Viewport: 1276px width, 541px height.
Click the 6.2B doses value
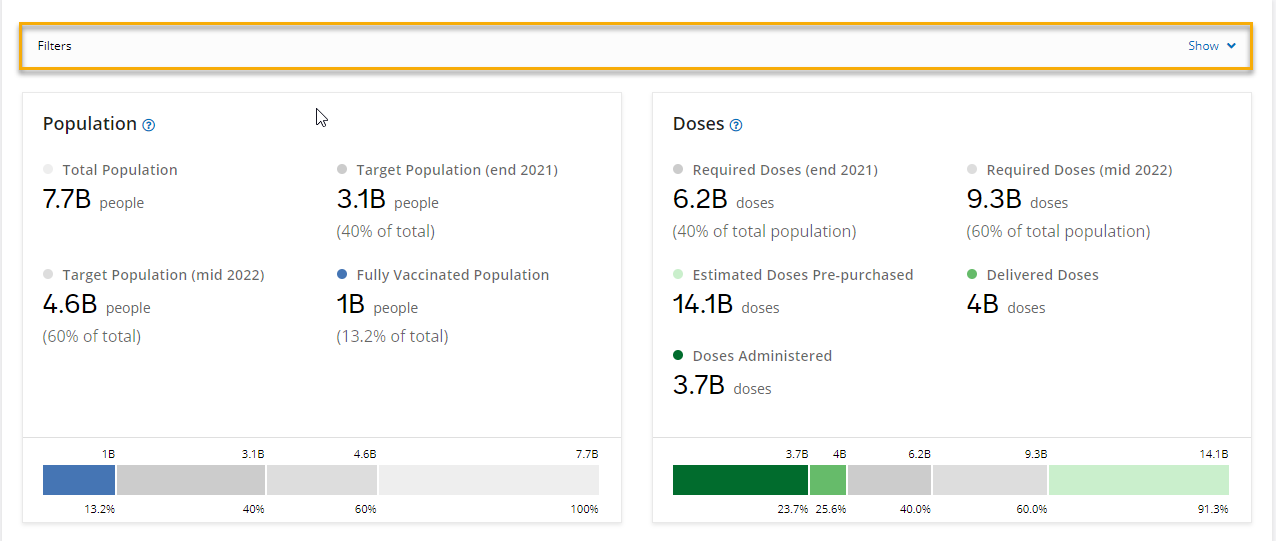(723, 200)
